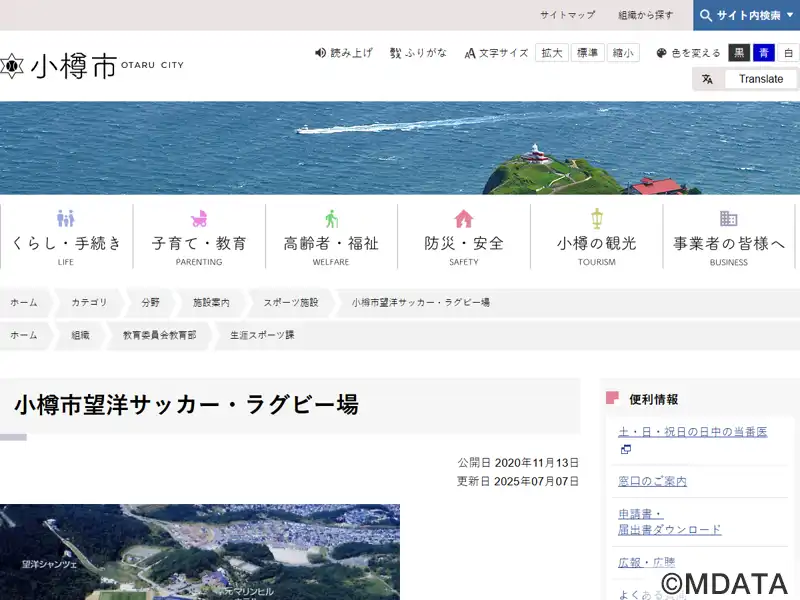Click the 読み上げ read-aloud text
Image resolution: width=800 pixels, height=600 pixels.
pyautogui.click(x=352, y=53)
